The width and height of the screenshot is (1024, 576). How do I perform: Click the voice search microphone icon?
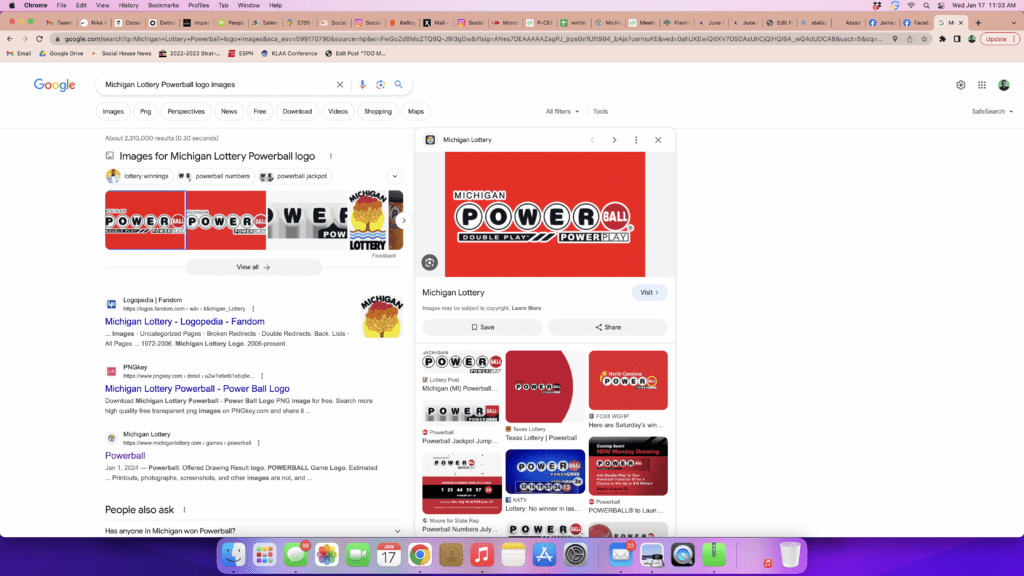[x=362, y=85]
